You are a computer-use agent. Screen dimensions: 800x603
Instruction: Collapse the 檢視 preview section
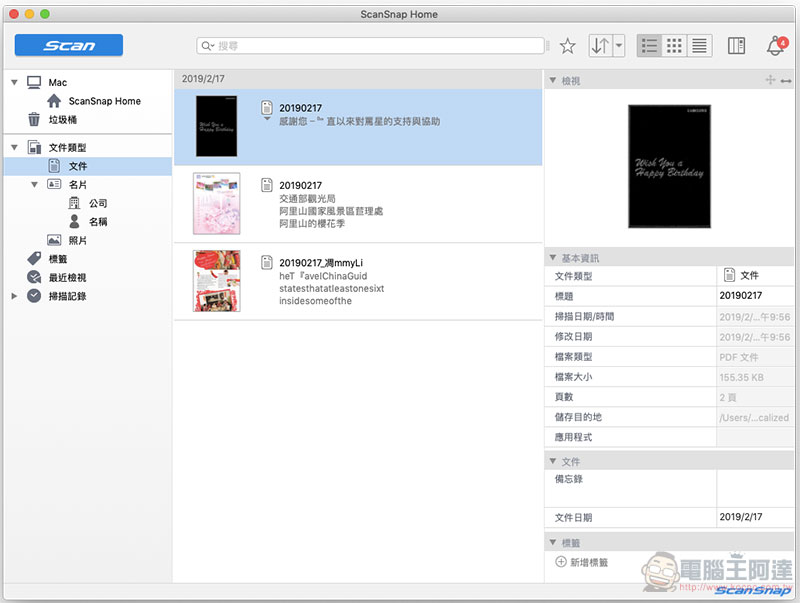[553, 81]
